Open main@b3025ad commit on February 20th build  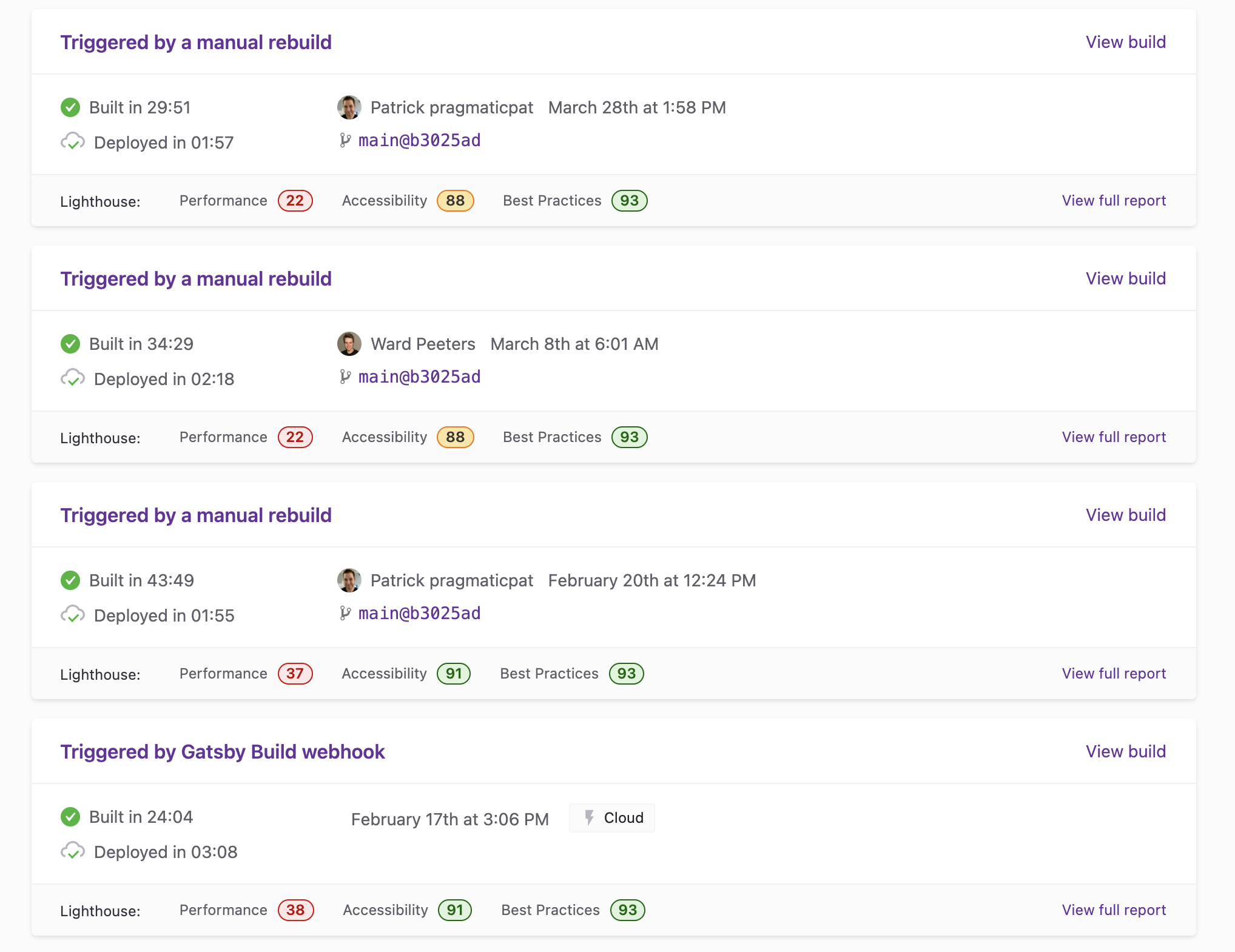pos(418,613)
